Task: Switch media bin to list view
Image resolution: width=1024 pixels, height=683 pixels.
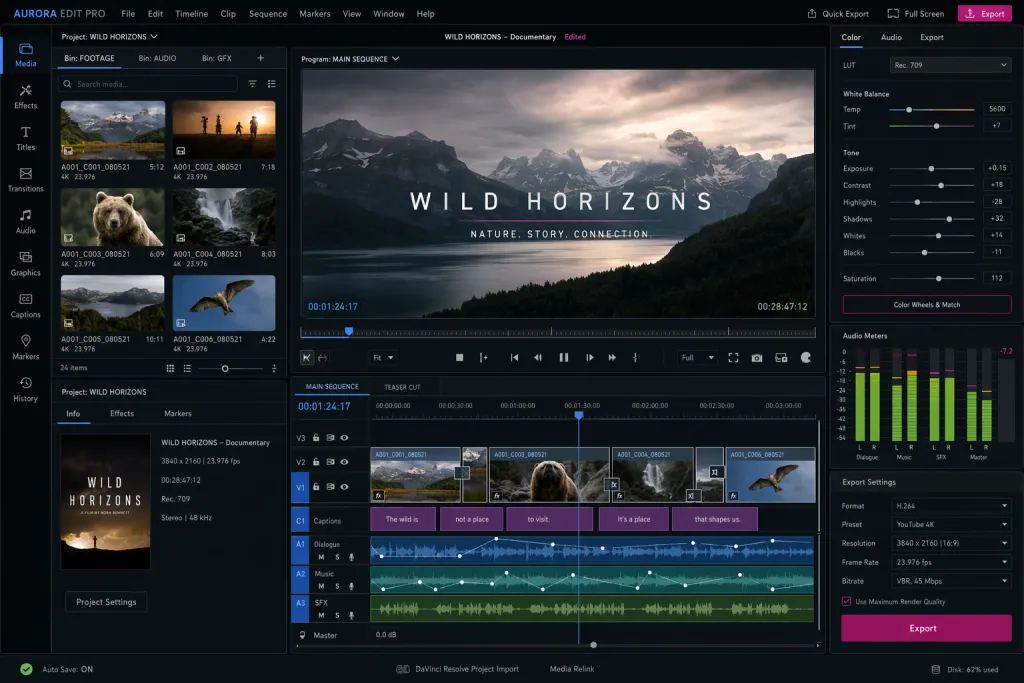Action: 187,368
